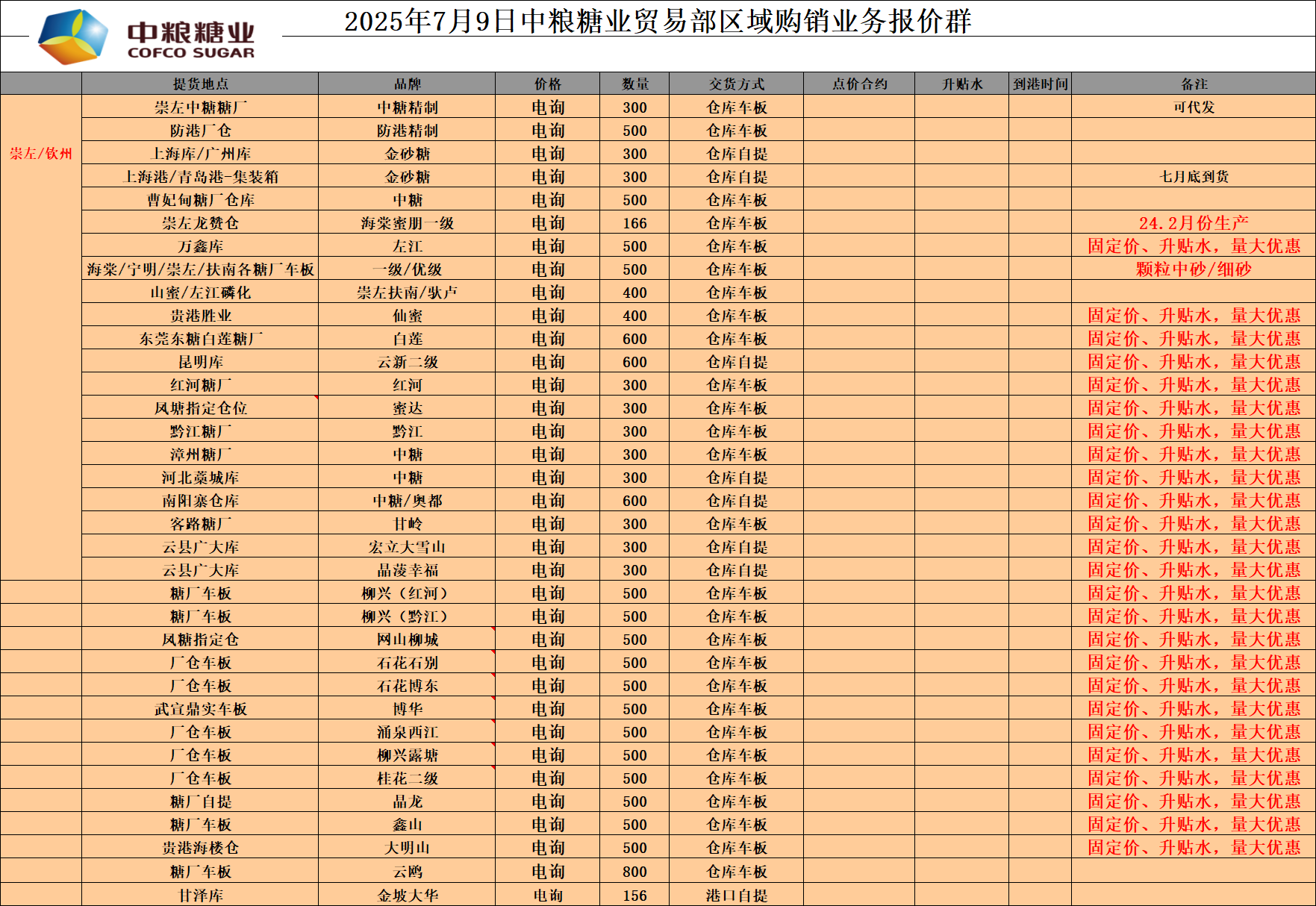Image resolution: width=1316 pixels, height=906 pixels.
Task: Click the COFCO Sugar logo
Action: [148, 37]
